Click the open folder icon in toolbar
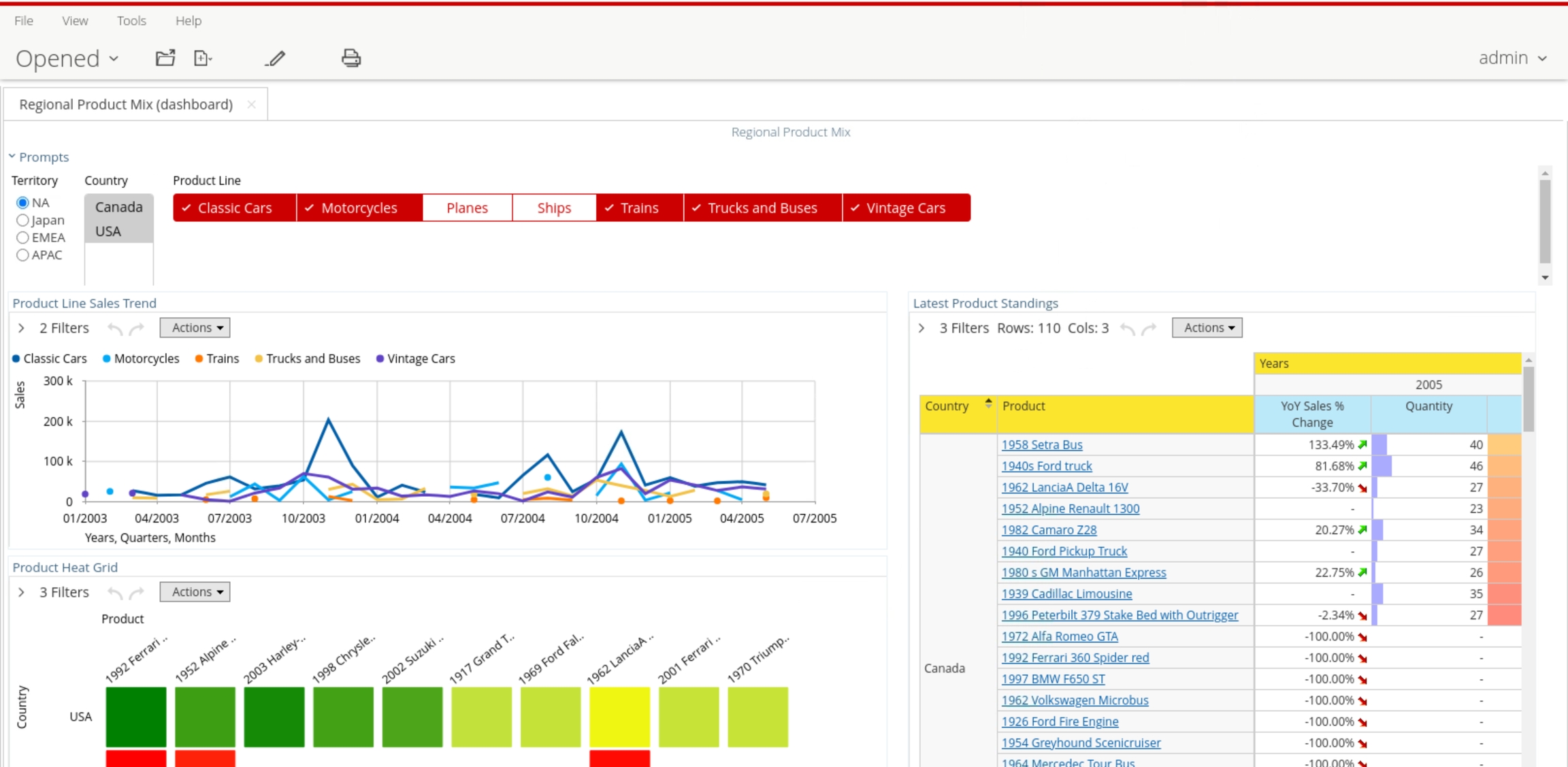 [x=165, y=58]
